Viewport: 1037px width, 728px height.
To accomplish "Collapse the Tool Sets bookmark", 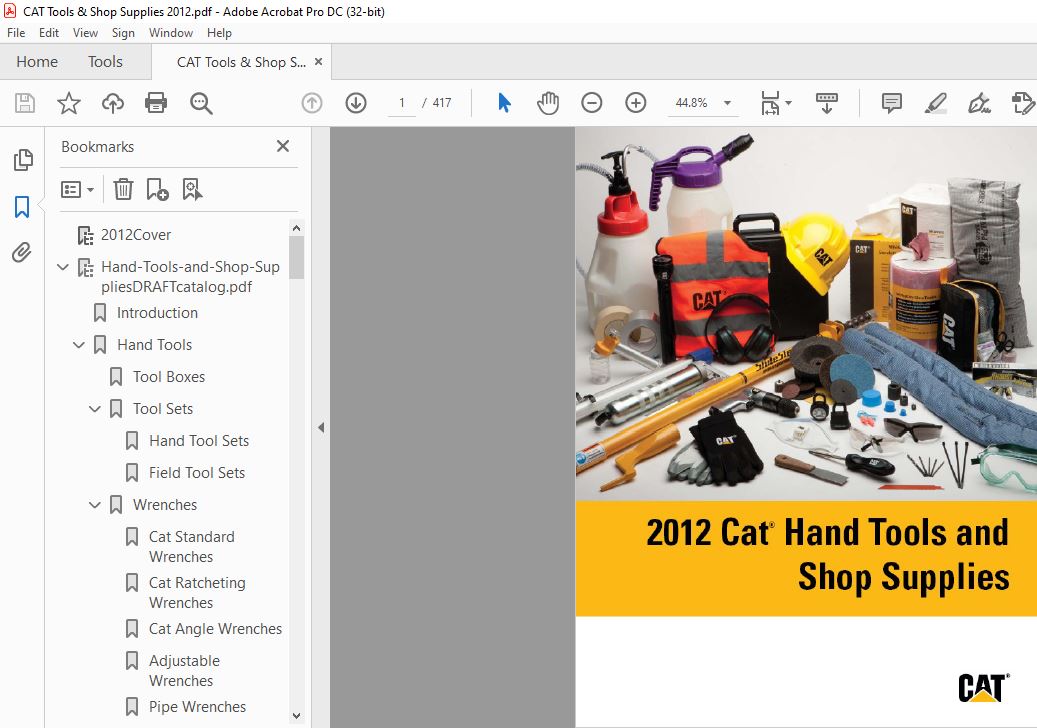I will (95, 409).
